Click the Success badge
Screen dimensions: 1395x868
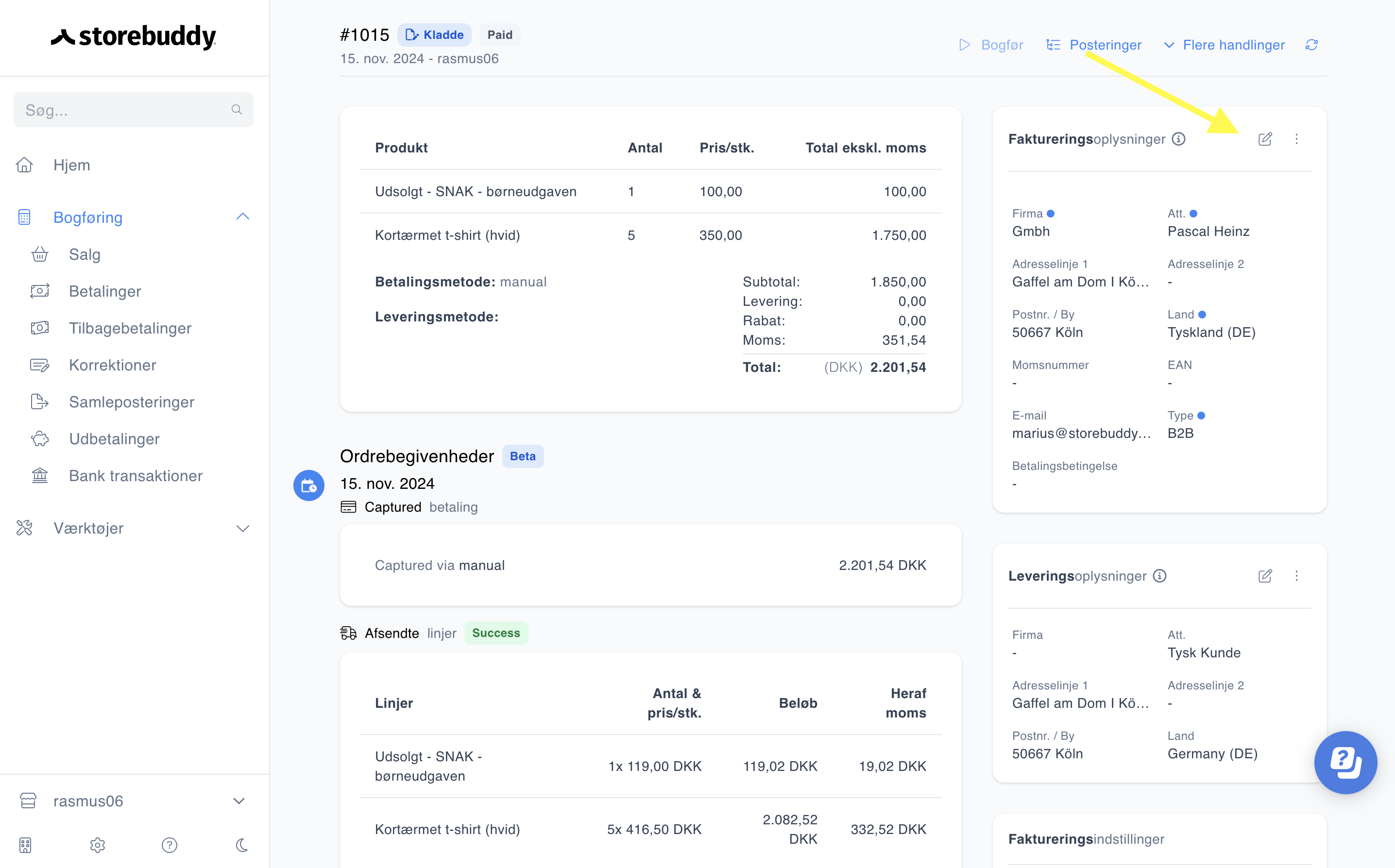pos(496,633)
